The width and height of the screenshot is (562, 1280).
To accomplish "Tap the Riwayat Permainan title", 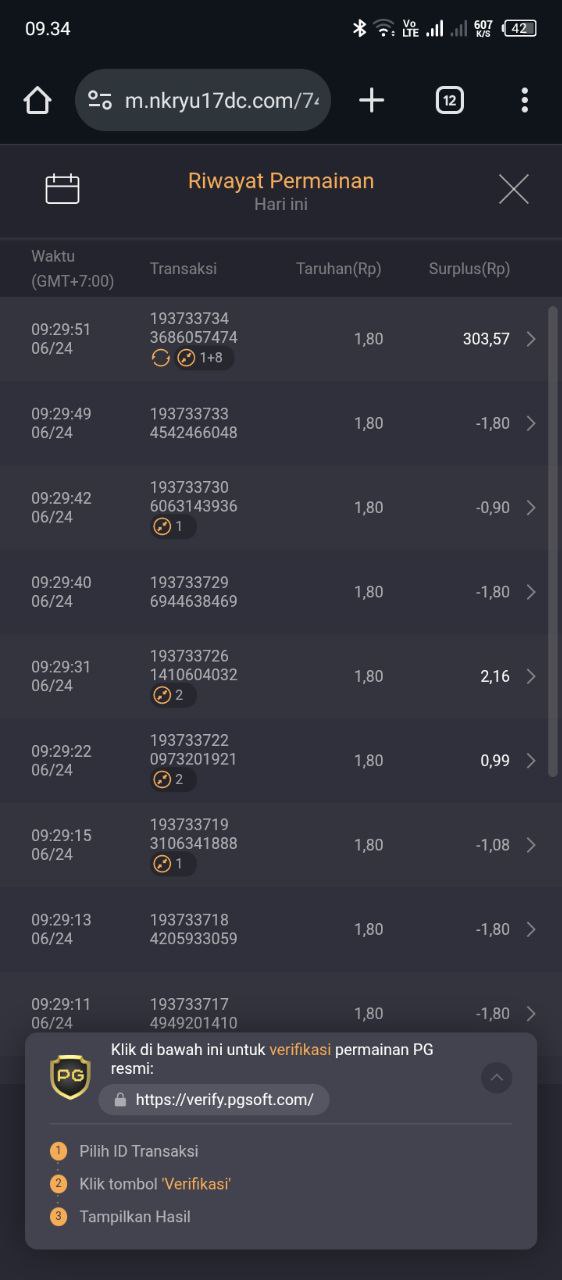I will 281,181.
